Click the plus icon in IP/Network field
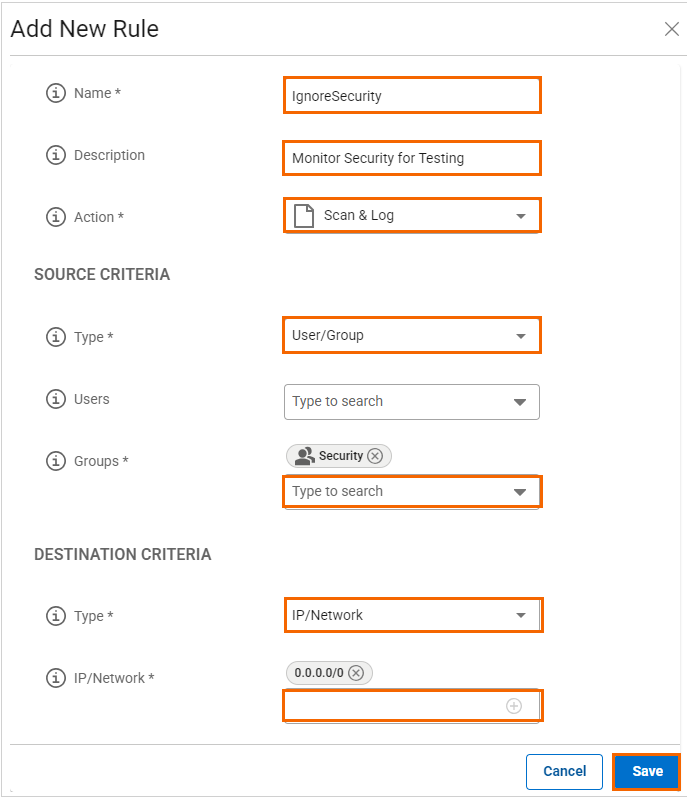 pyautogui.click(x=514, y=706)
